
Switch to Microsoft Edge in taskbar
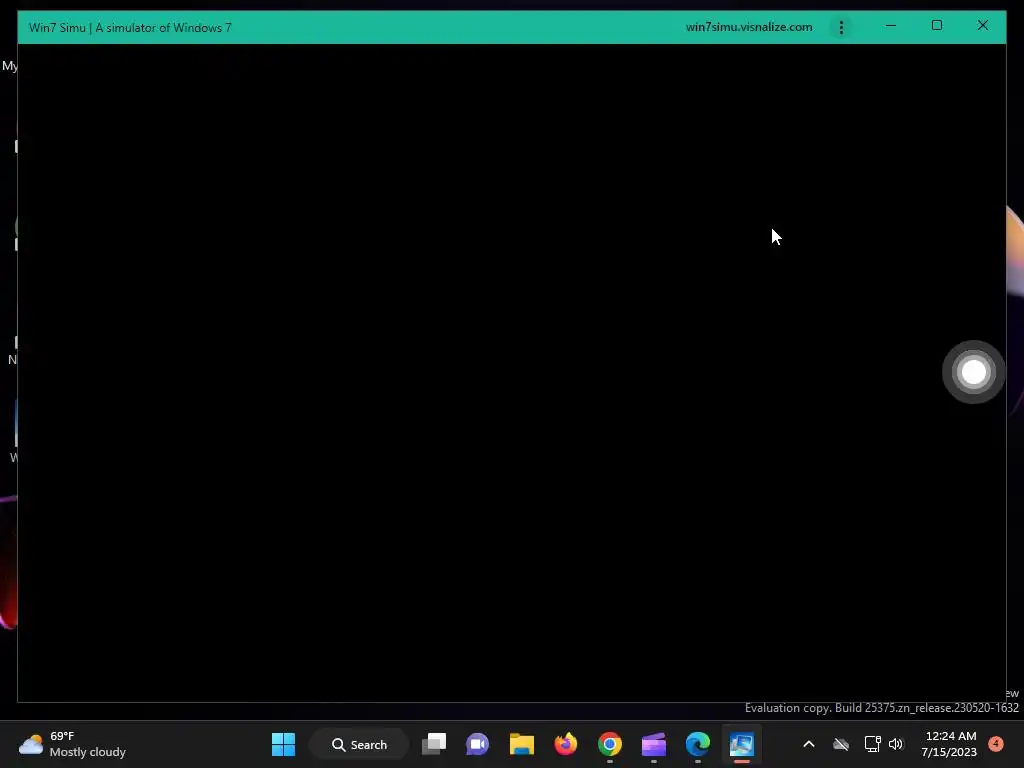point(697,744)
